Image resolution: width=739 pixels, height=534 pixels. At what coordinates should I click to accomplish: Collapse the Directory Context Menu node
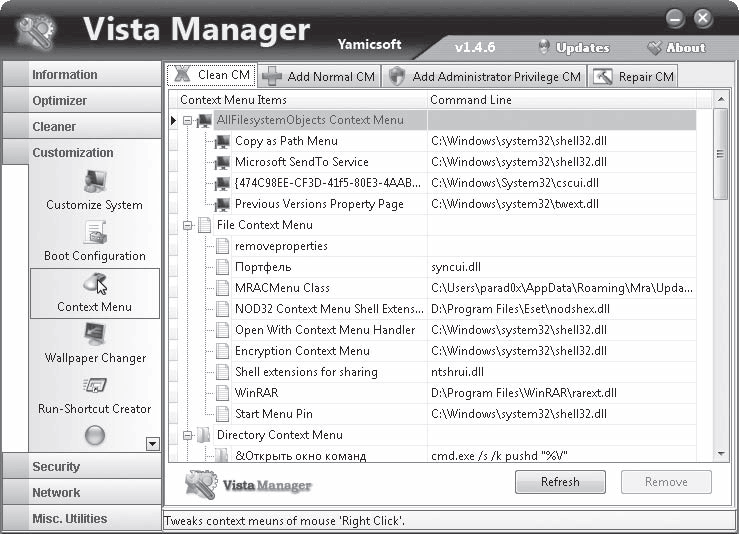[x=188, y=435]
